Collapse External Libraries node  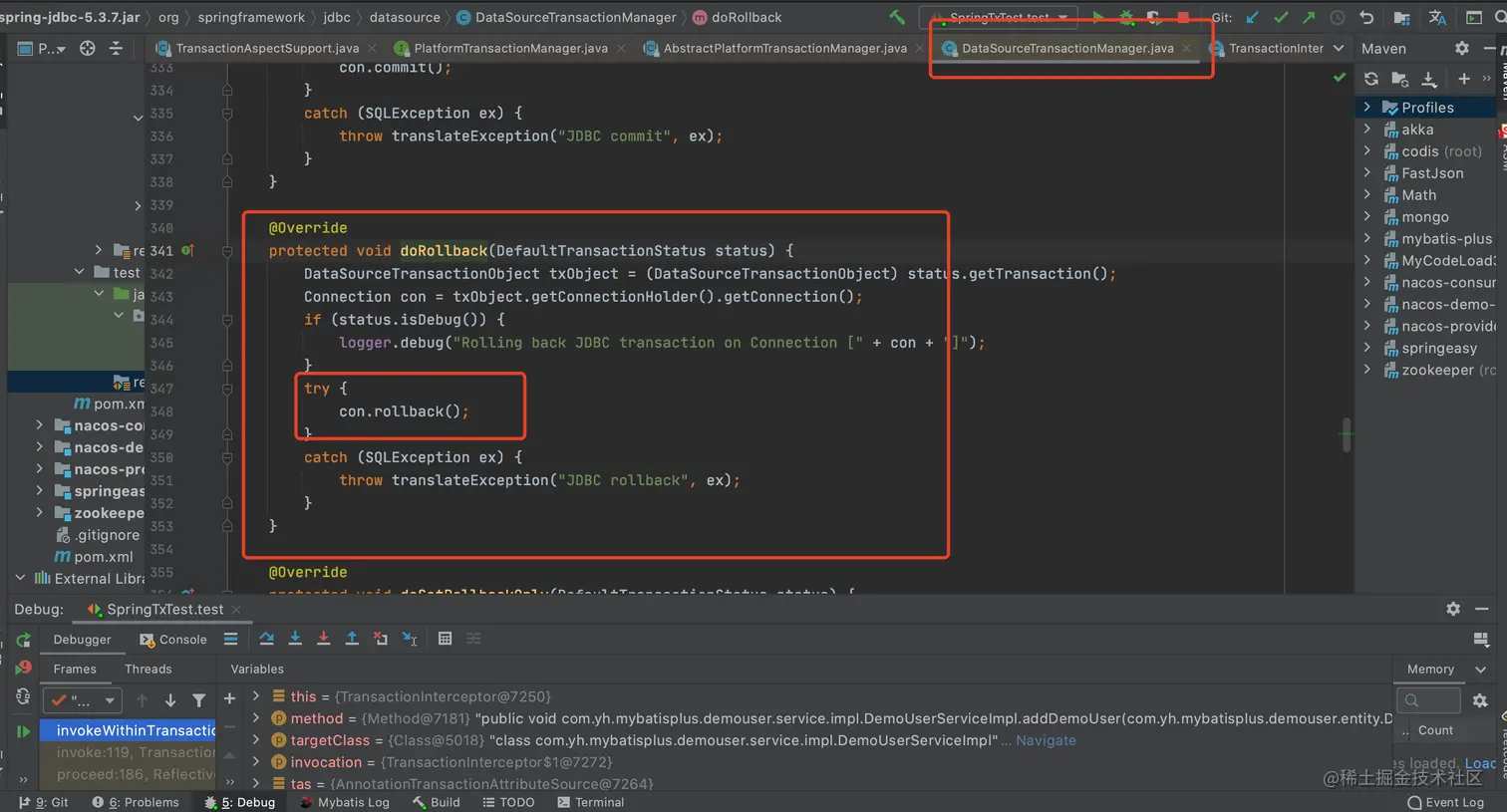[20, 578]
